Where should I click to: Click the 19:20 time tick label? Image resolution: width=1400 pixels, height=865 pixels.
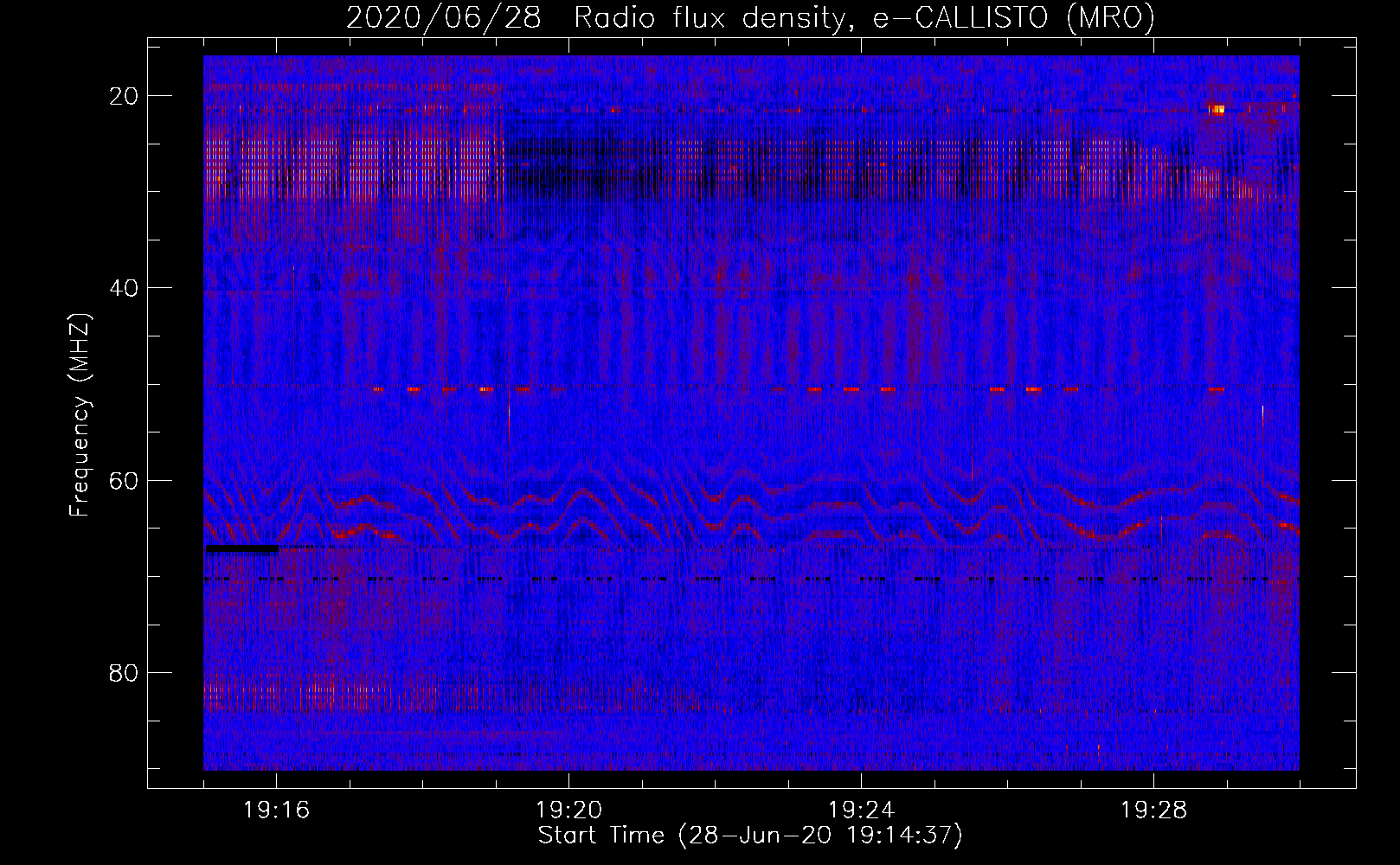pos(568,811)
